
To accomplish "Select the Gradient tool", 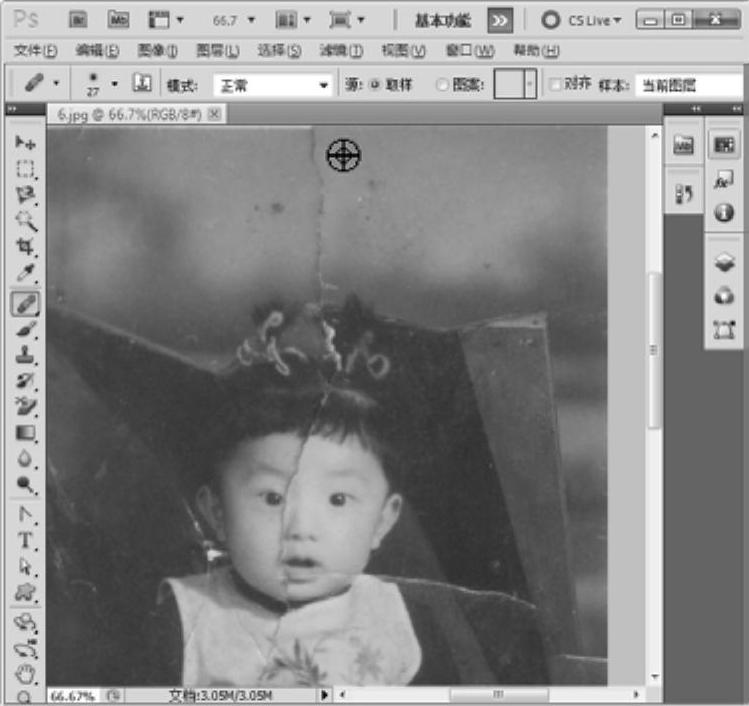I will pyautogui.click(x=25, y=433).
